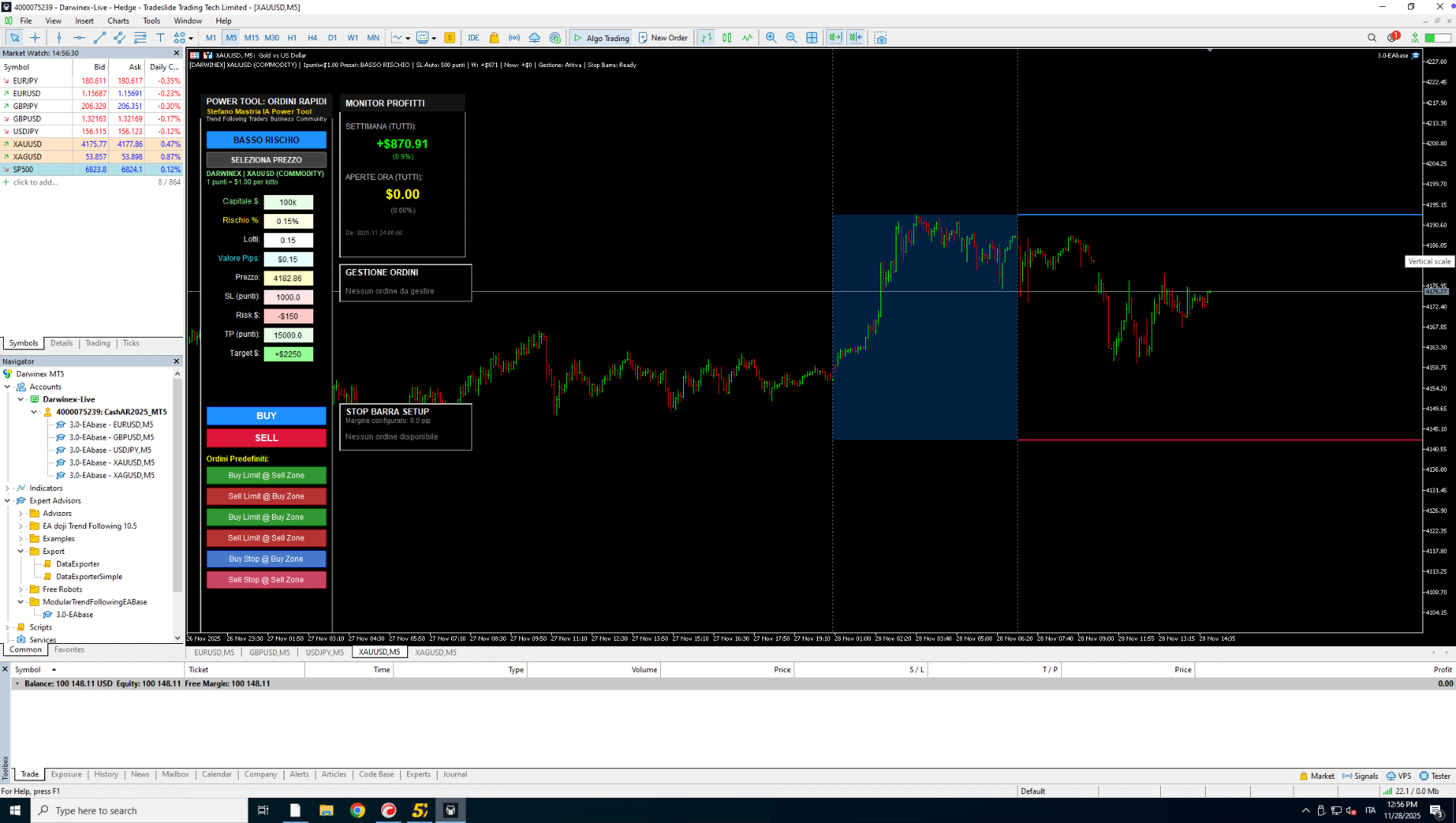
Task: Collapse the Export folder in Navigator
Action: pos(21,552)
